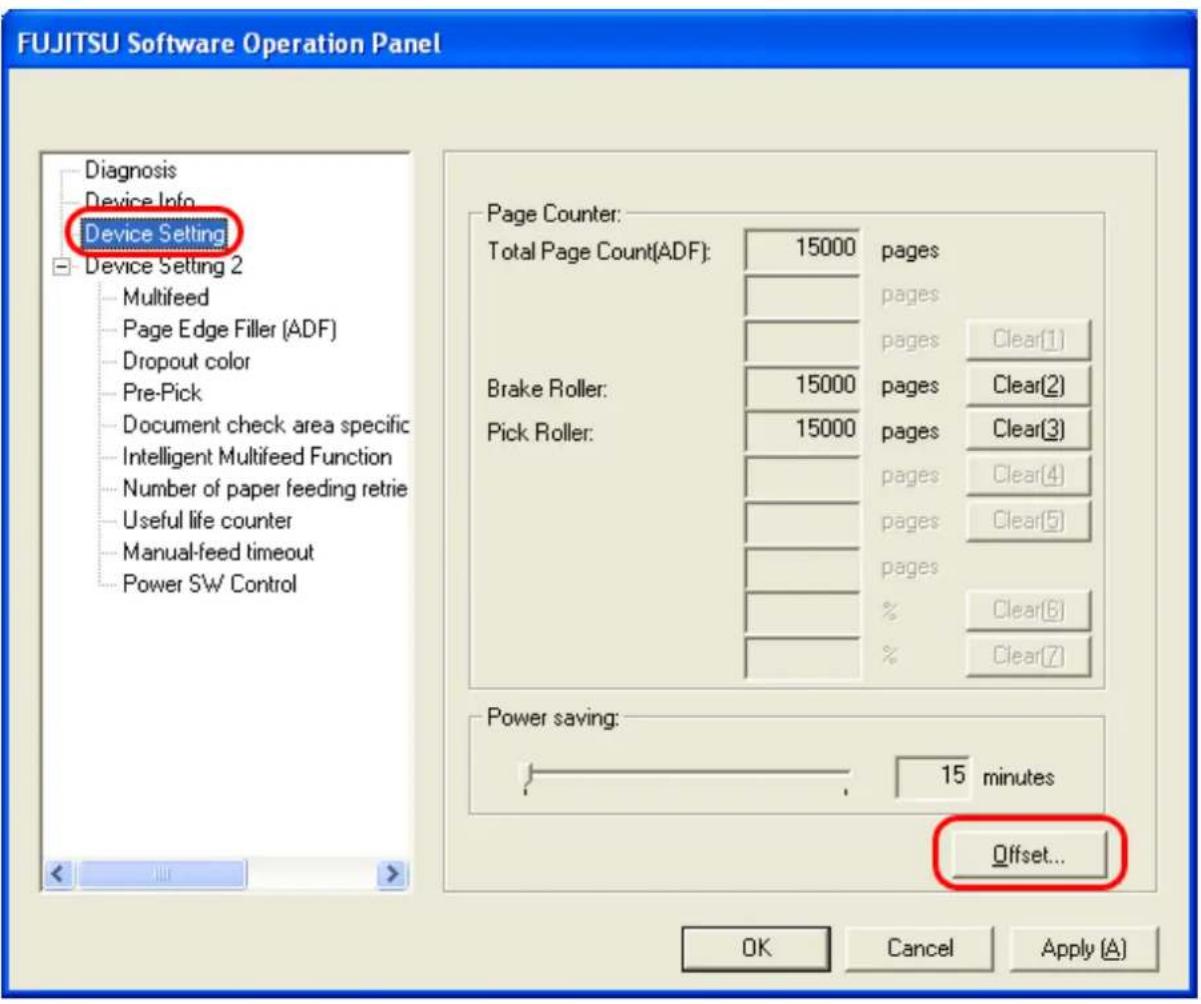Open Document check area specification
The height and width of the screenshot is (1004, 1201).
(266, 425)
